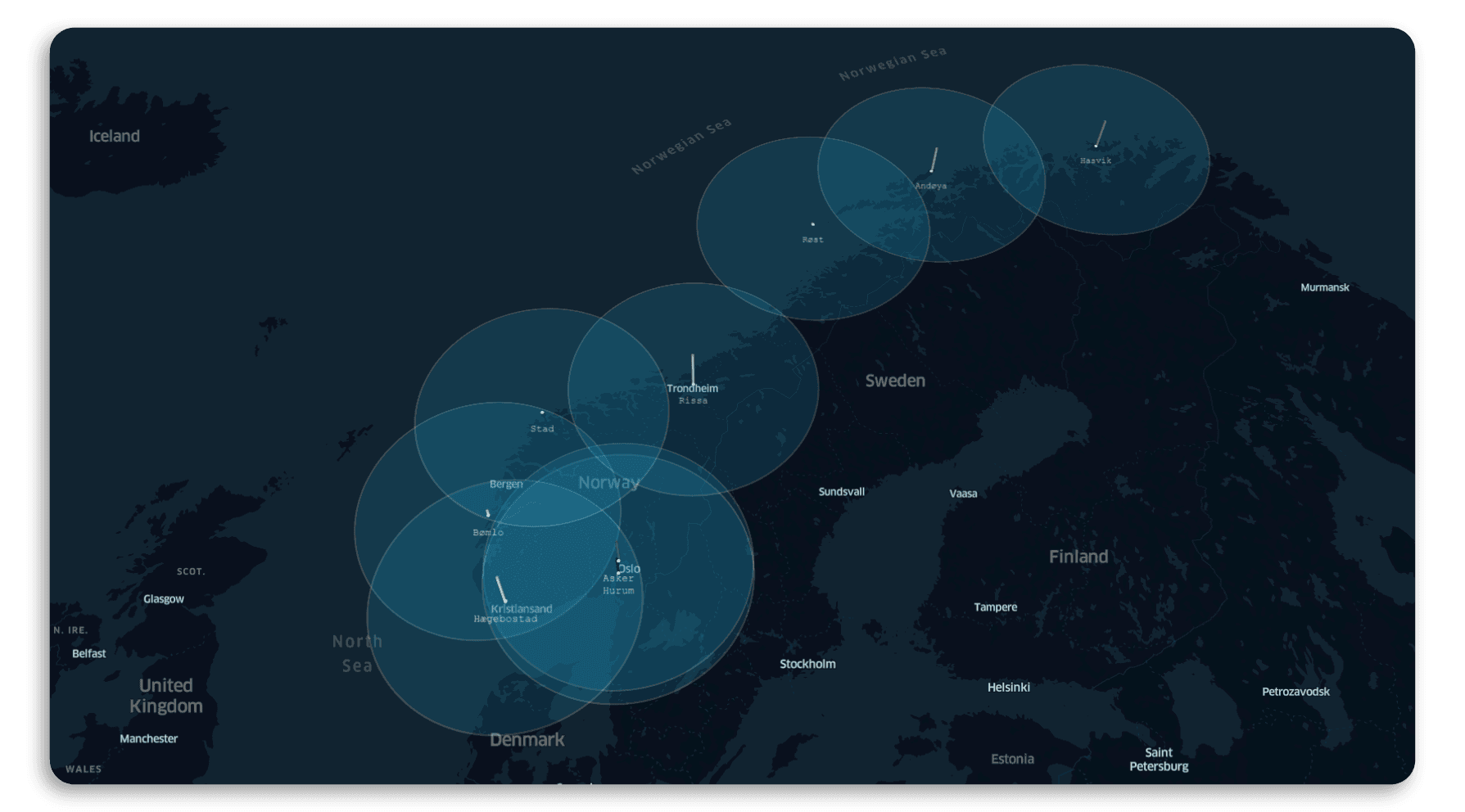
Task: Click the Bømlo station label
Action: tap(488, 533)
